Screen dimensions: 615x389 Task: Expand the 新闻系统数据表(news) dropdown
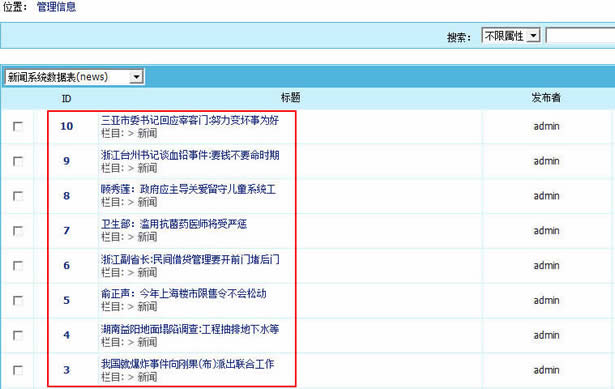(x=74, y=77)
